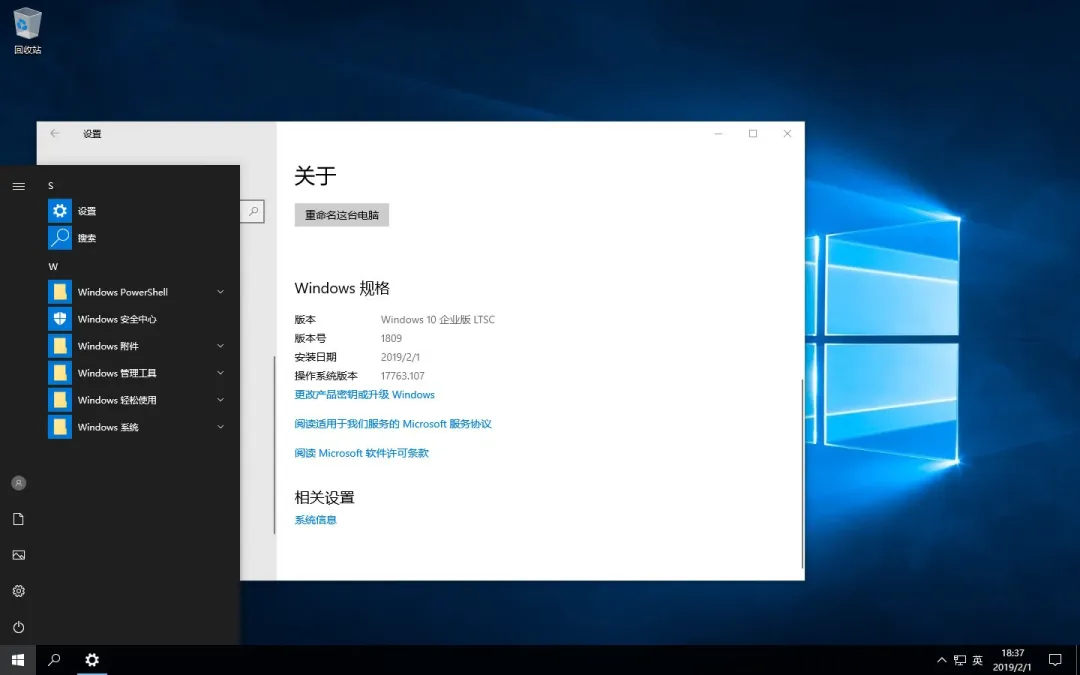Open taskbar search magnifier
This screenshot has height=675, width=1080.
point(54,660)
